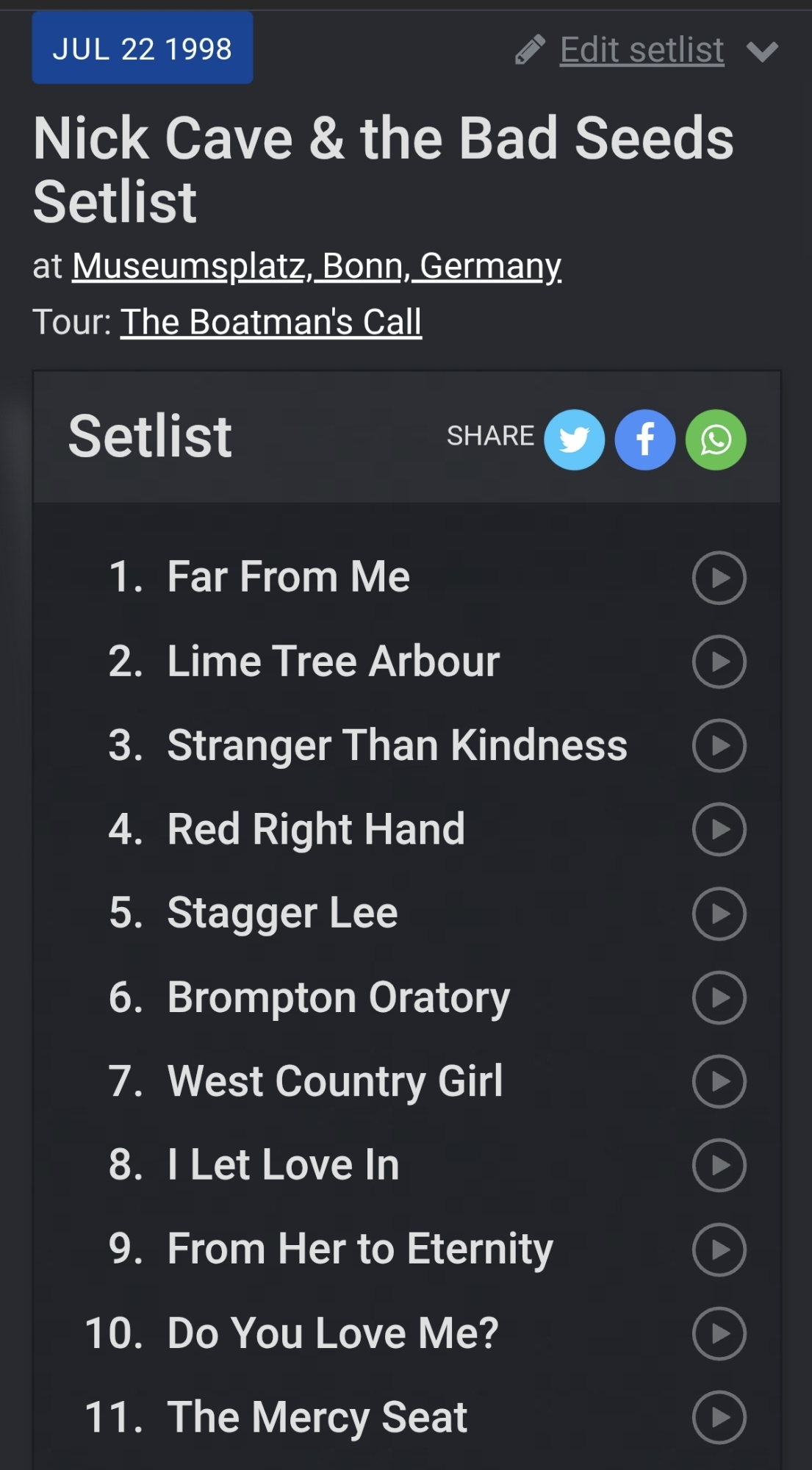Play Stranger Than Kindness track
Image resolution: width=812 pixels, height=1470 pixels.
coord(719,745)
